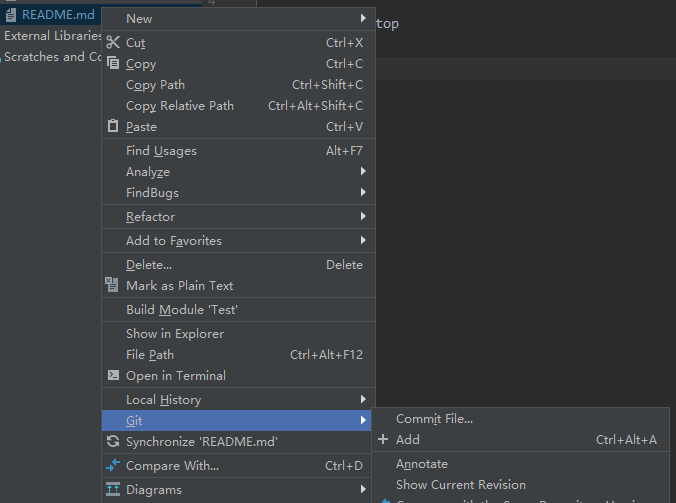Viewport: 676px width, 503px height.
Task: Click the Ctrl+D shortcut text
Action: (x=344, y=466)
